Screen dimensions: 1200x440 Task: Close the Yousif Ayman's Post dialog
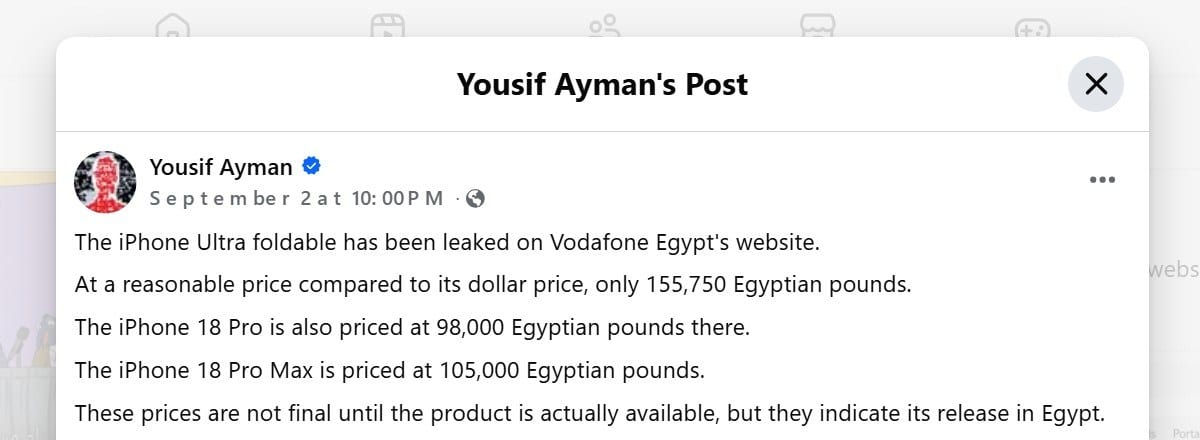tap(1096, 84)
